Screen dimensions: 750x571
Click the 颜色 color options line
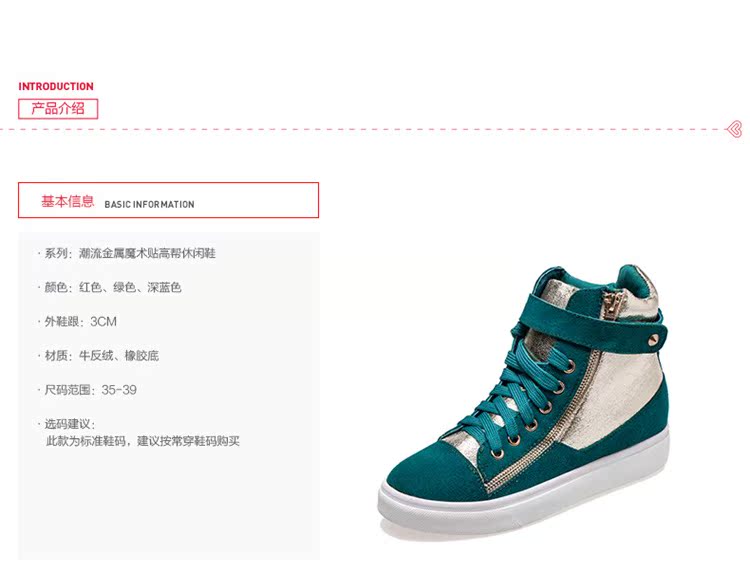coord(110,287)
